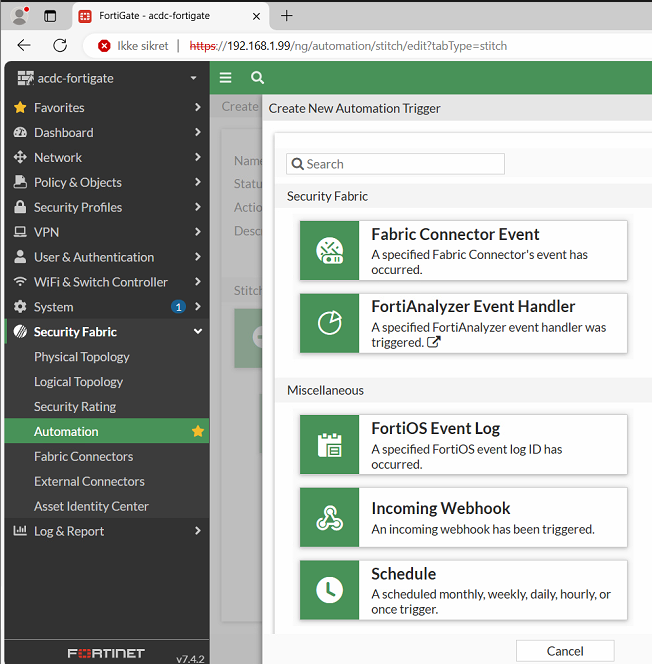Click the Automation favorite star icon
Screen dimensions: 652x664
pos(198,432)
